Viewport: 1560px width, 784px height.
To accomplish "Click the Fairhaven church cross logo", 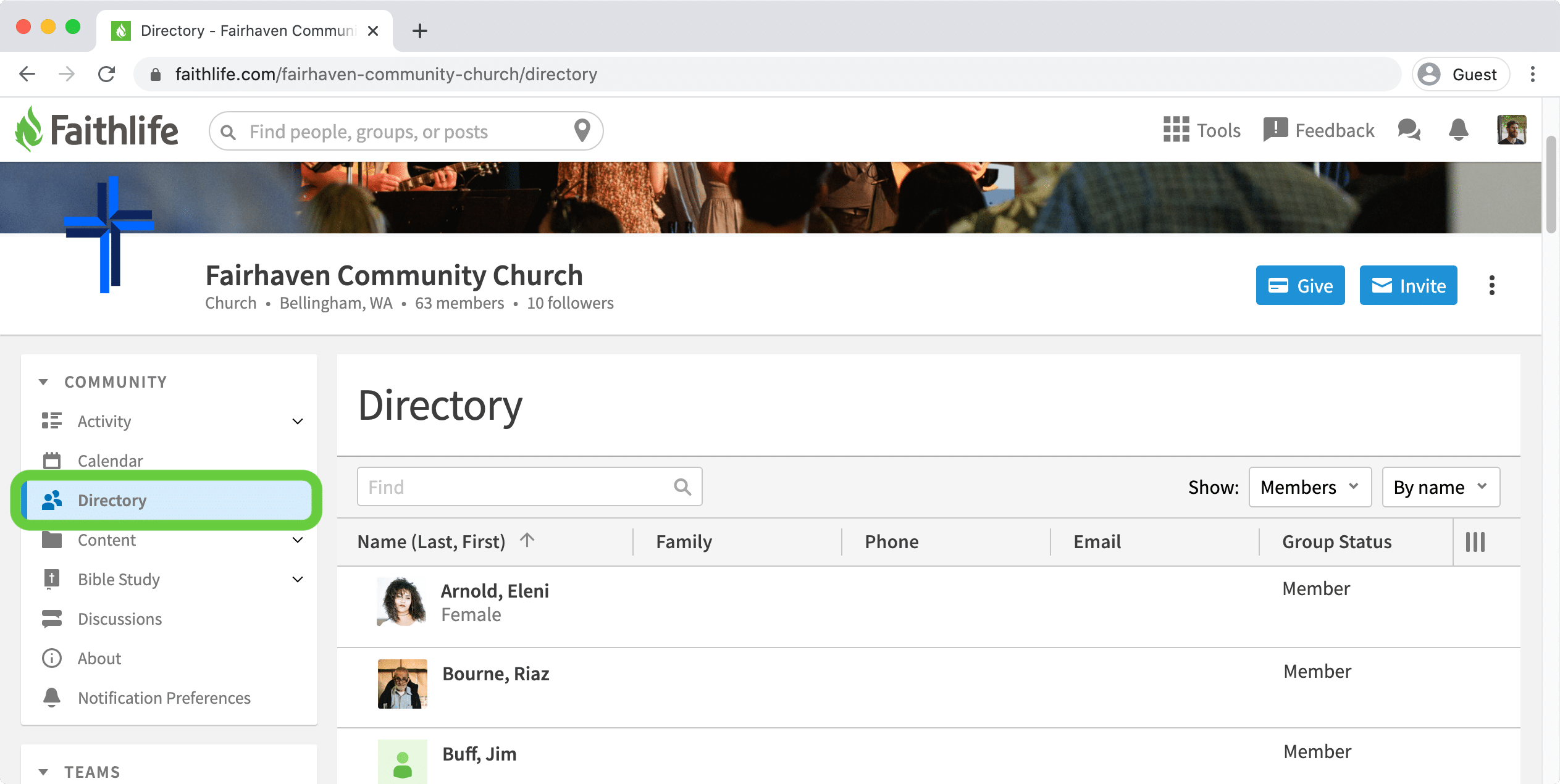I will [x=109, y=235].
